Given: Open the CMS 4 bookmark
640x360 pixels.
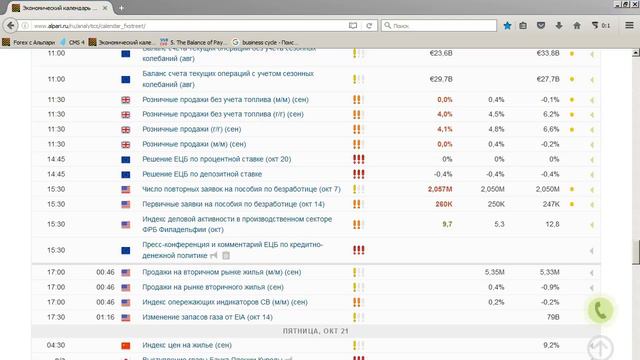Looking at the screenshot, I should [72, 42].
